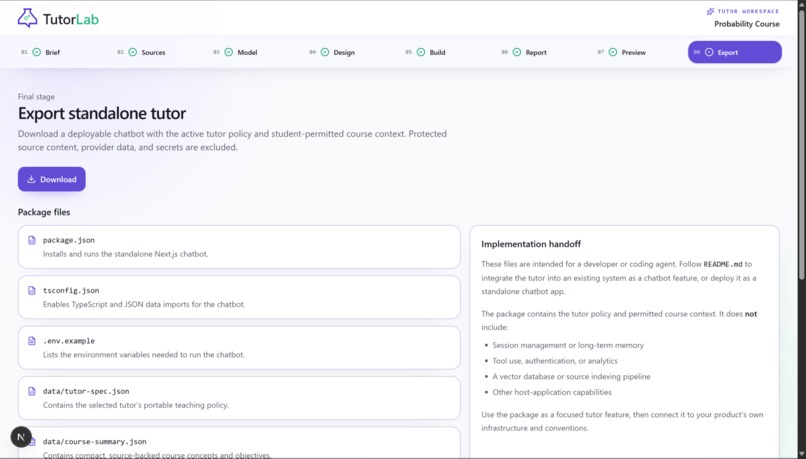
Task: Click 'Tool use, authentication, or analytics' bullet
Action: click(x=555, y=361)
